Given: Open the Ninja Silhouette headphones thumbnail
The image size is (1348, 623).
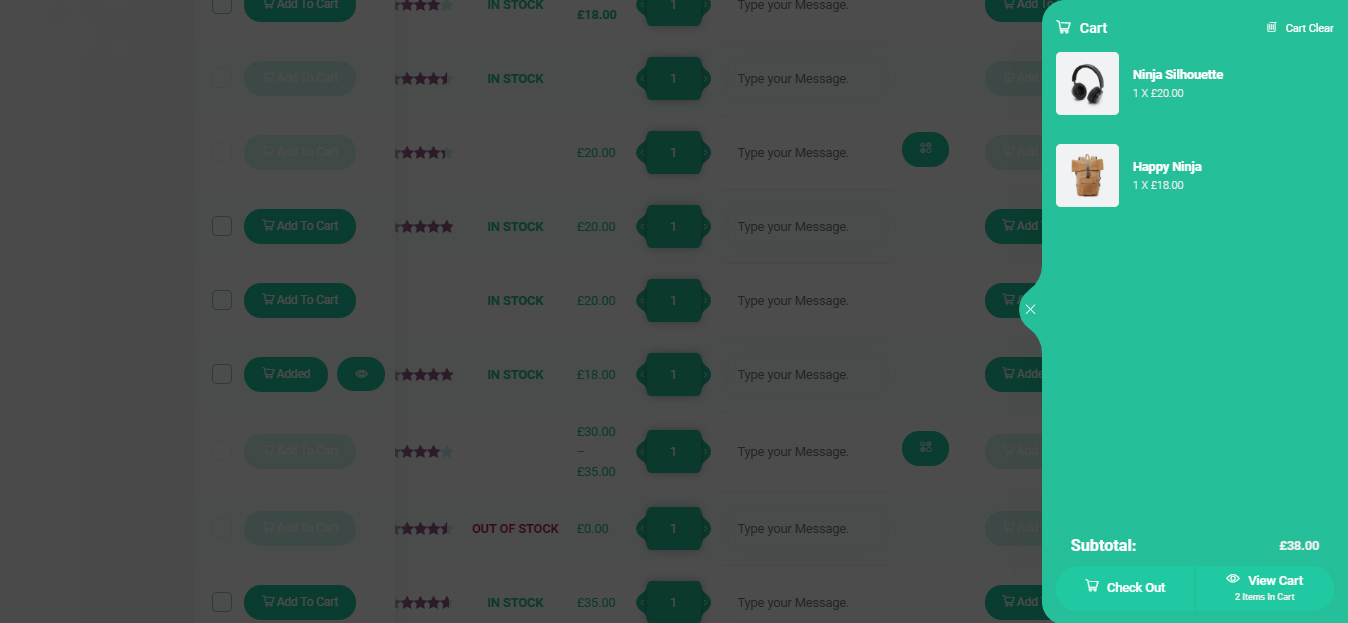Looking at the screenshot, I should click(x=1087, y=83).
